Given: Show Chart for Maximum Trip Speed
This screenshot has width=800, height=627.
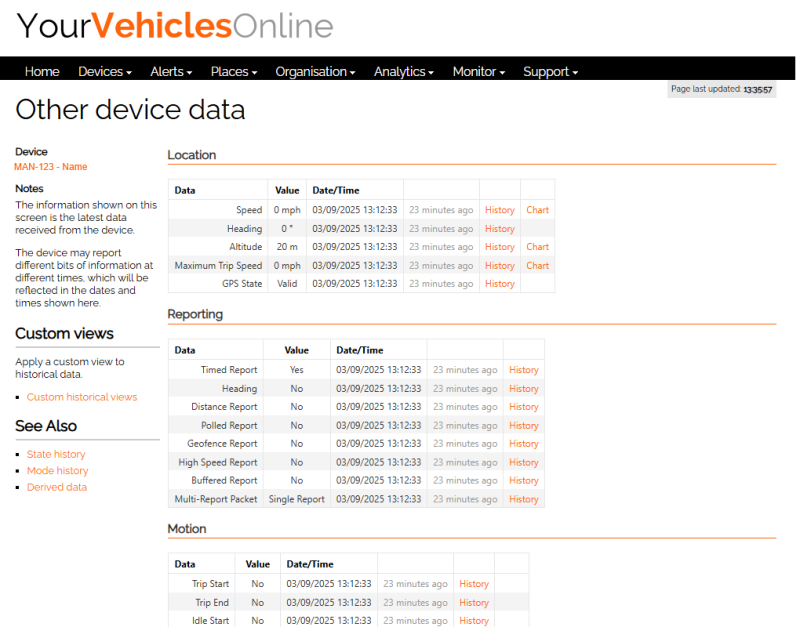Looking at the screenshot, I should [537, 266].
